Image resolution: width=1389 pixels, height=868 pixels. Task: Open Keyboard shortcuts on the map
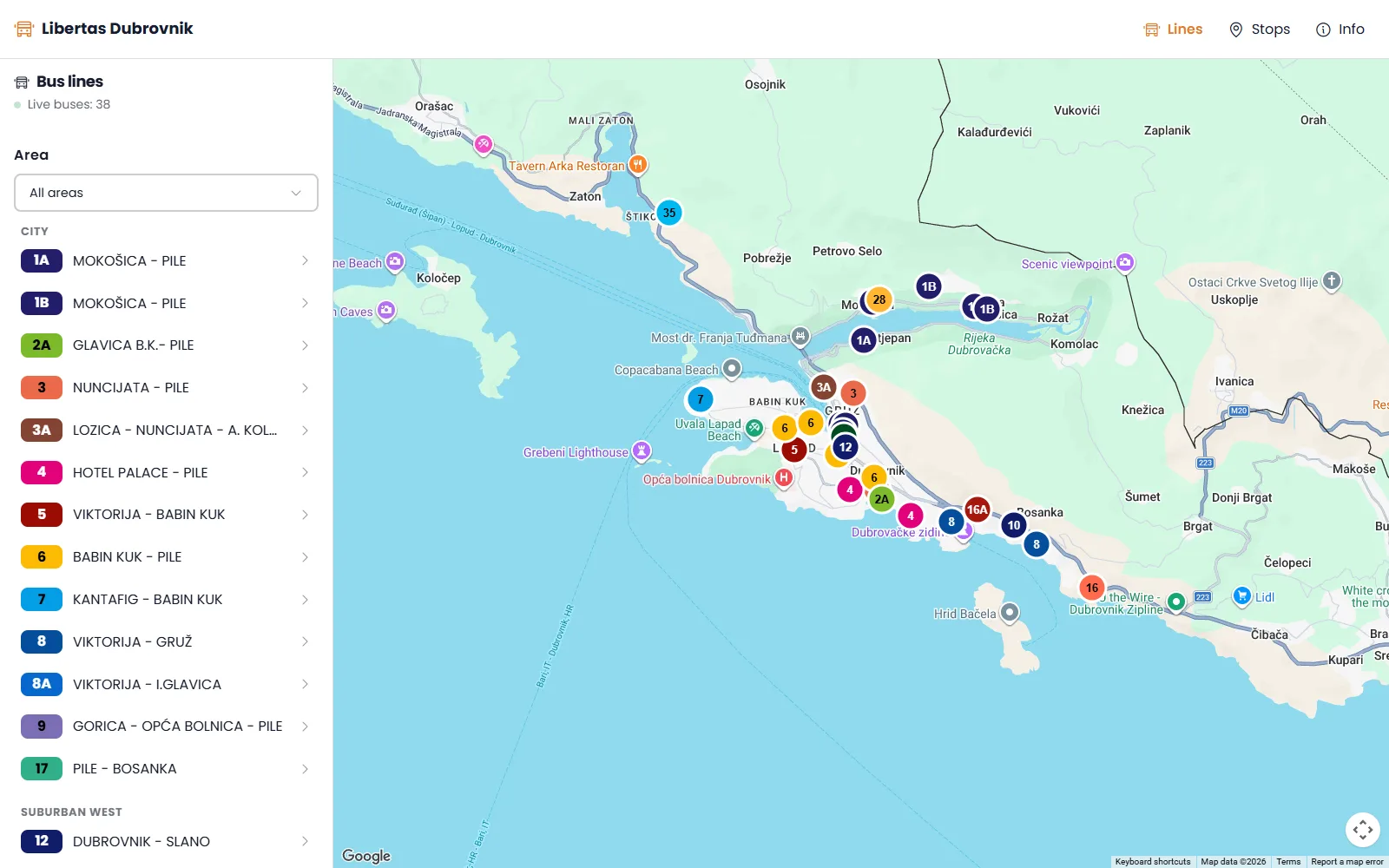1153,862
